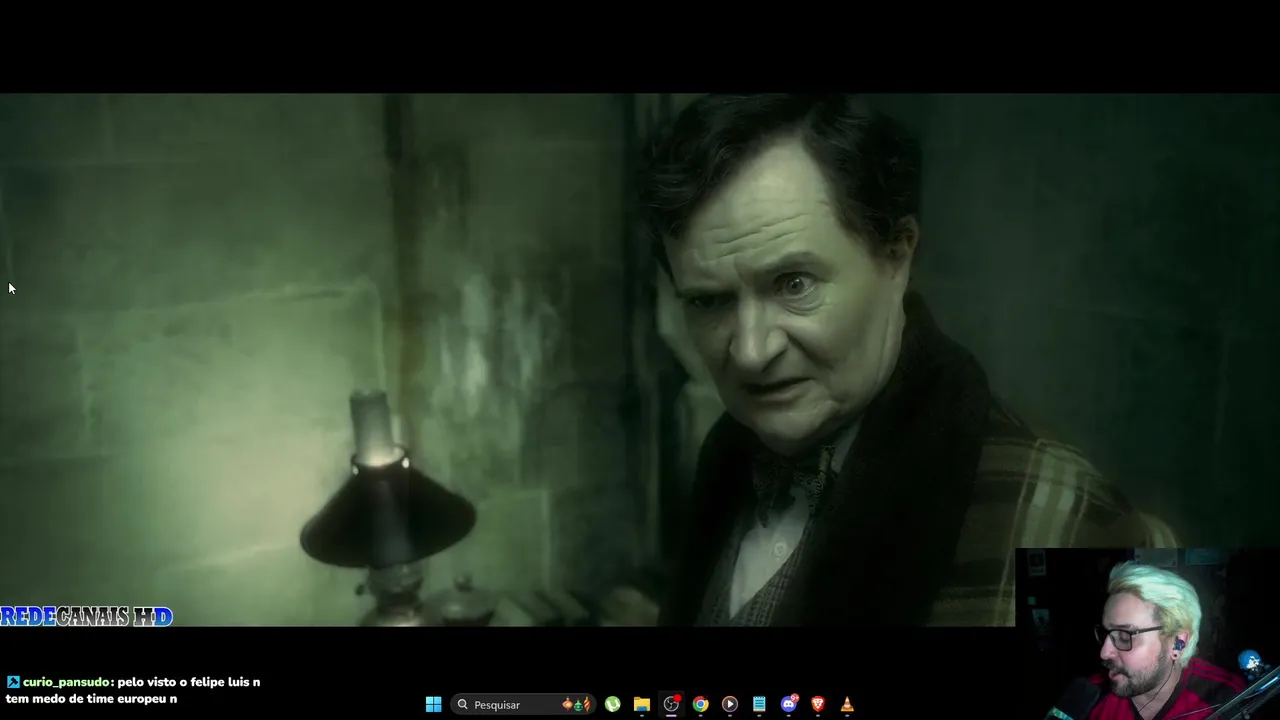
Task: Open Discord from the taskbar
Action: [x=789, y=705]
